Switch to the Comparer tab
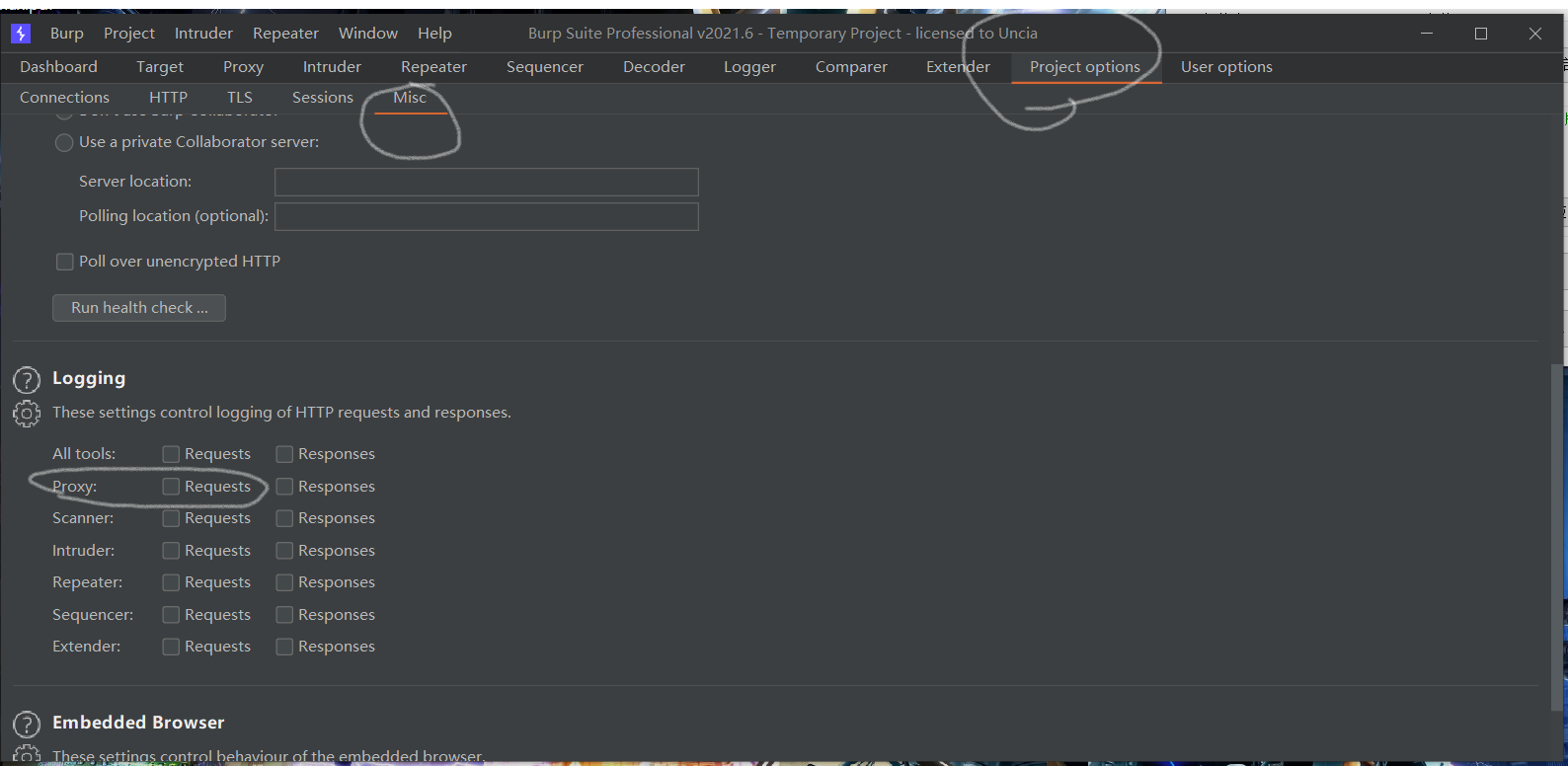 pos(851,67)
